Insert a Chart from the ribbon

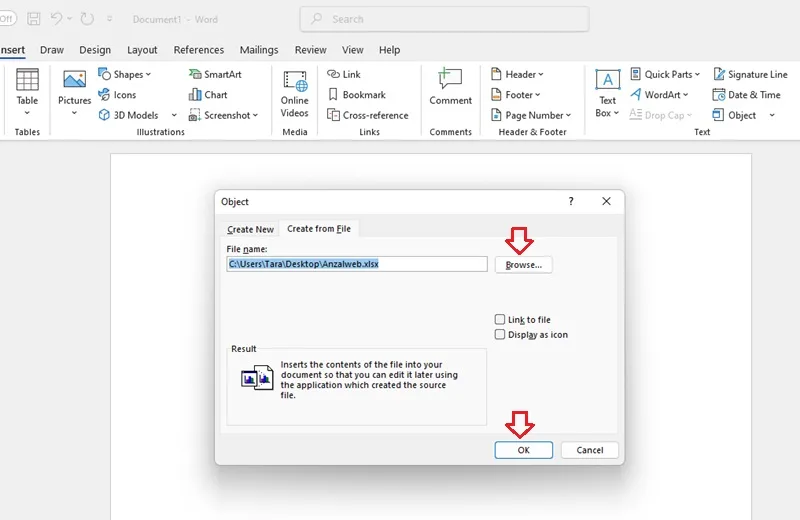pyautogui.click(x=195, y=94)
